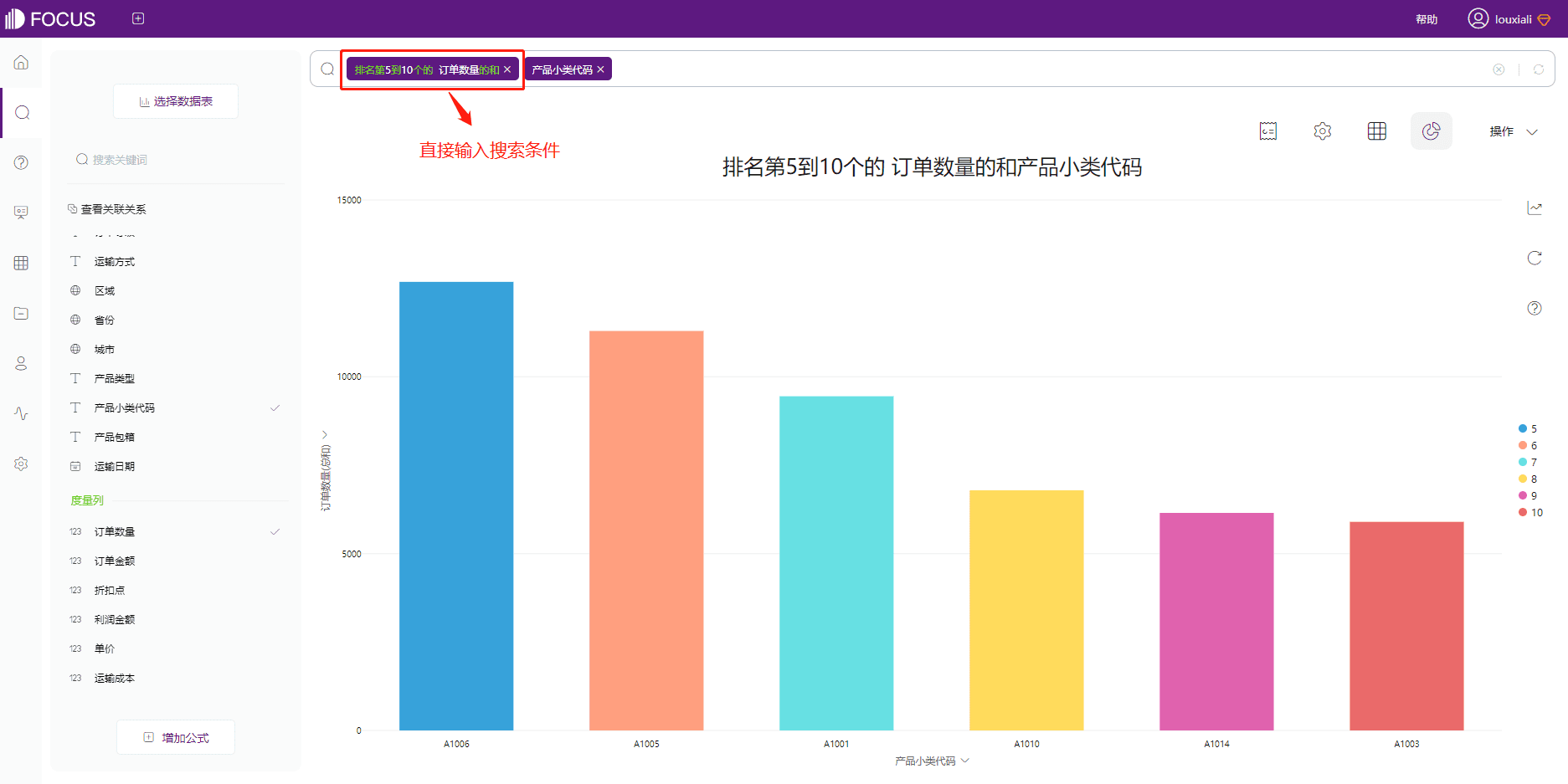Click the 度量列 section header

[x=87, y=500]
